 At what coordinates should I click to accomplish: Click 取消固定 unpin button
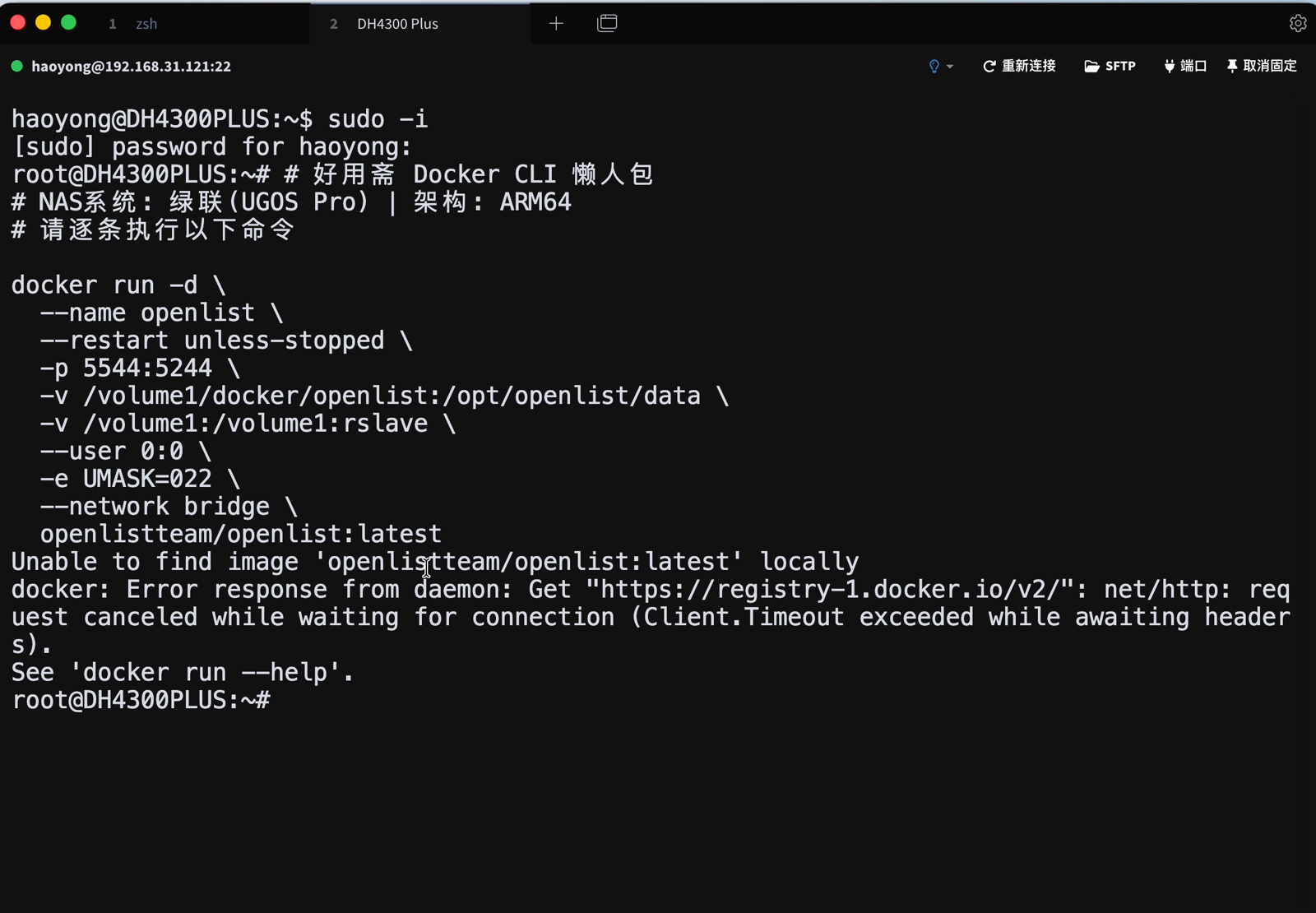[x=1262, y=66]
